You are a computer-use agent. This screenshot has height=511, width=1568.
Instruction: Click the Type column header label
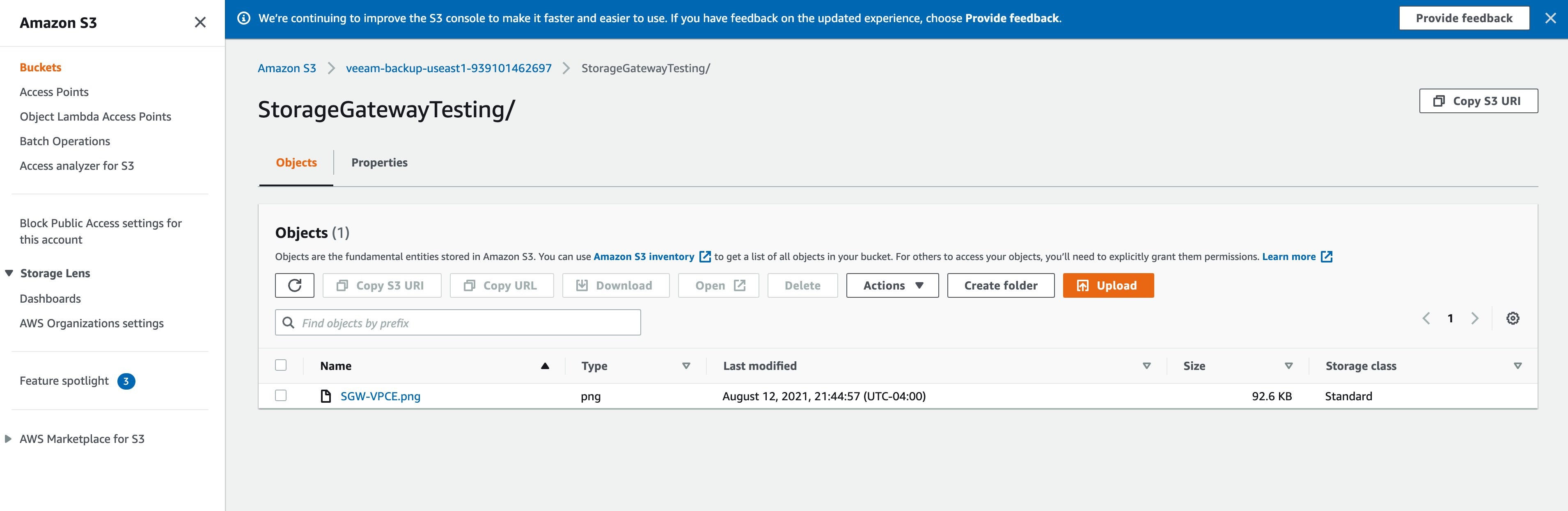(594, 366)
